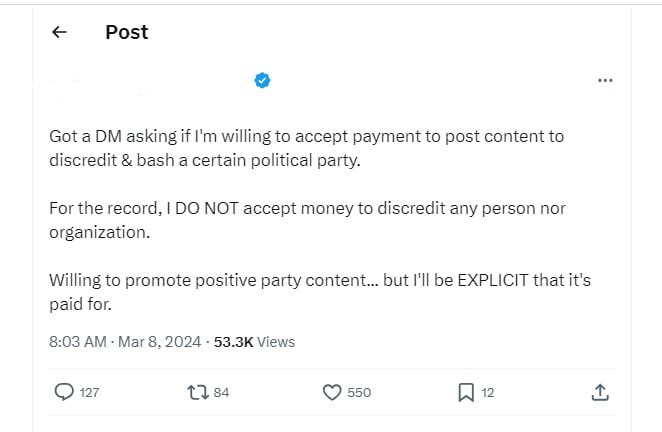Click the 127 replies count
This screenshot has width=662, height=432.
(89, 393)
